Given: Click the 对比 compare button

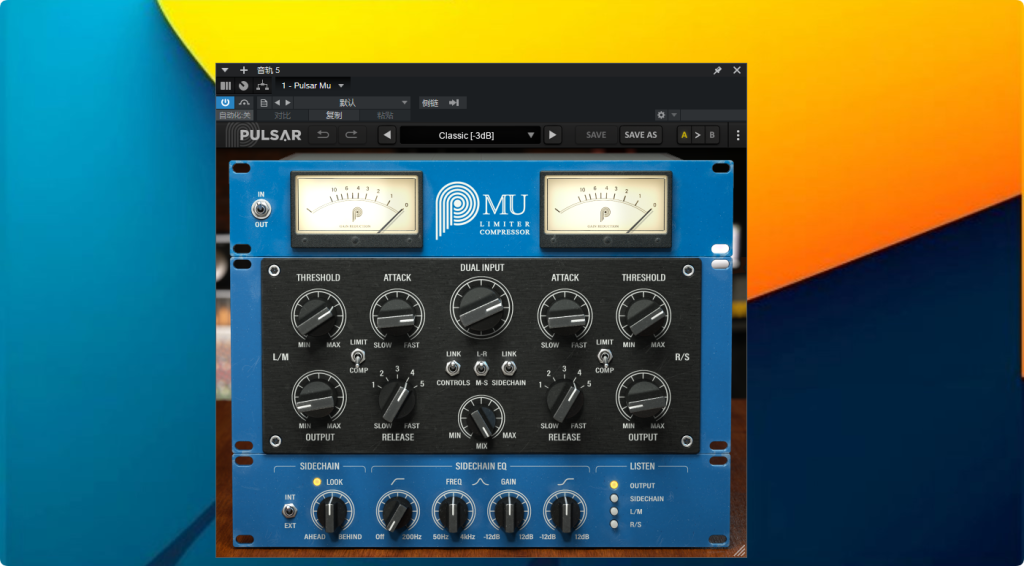Looking at the screenshot, I should (282, 116).
